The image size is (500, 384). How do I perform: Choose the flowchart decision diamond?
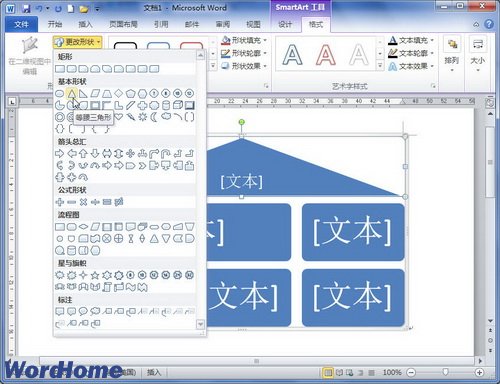(x=83, y=227)
